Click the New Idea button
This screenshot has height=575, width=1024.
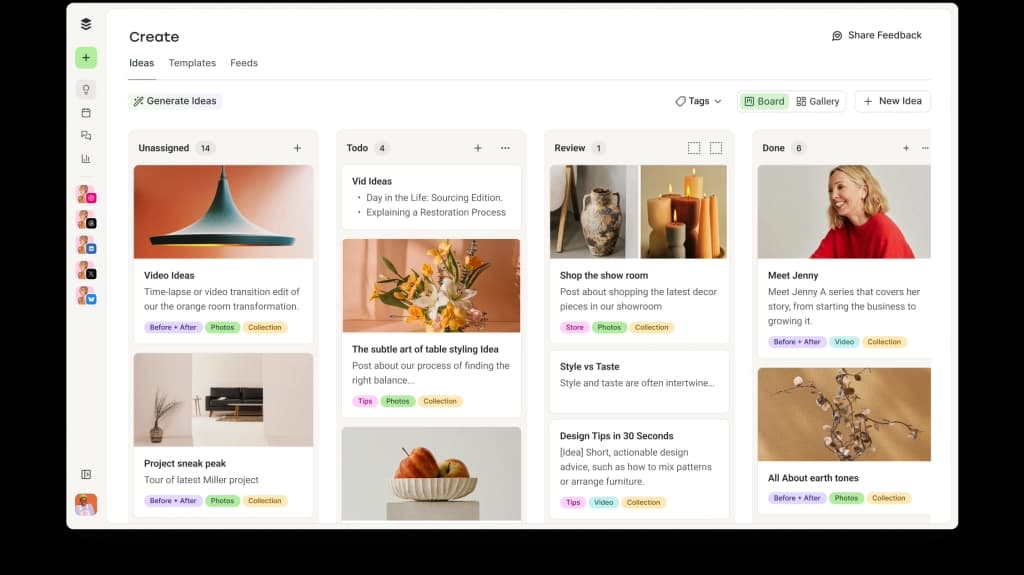pyautogui.click(x=892, y=101)
